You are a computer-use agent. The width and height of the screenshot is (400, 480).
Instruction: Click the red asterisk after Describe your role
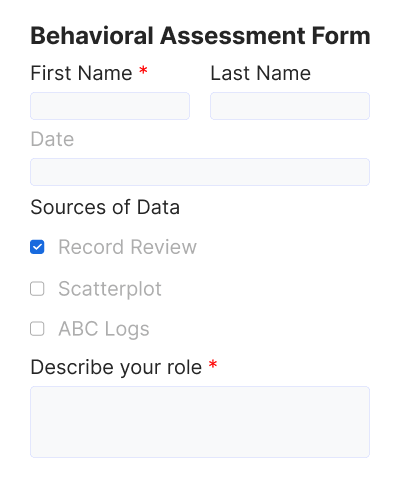tap(213, 364)
